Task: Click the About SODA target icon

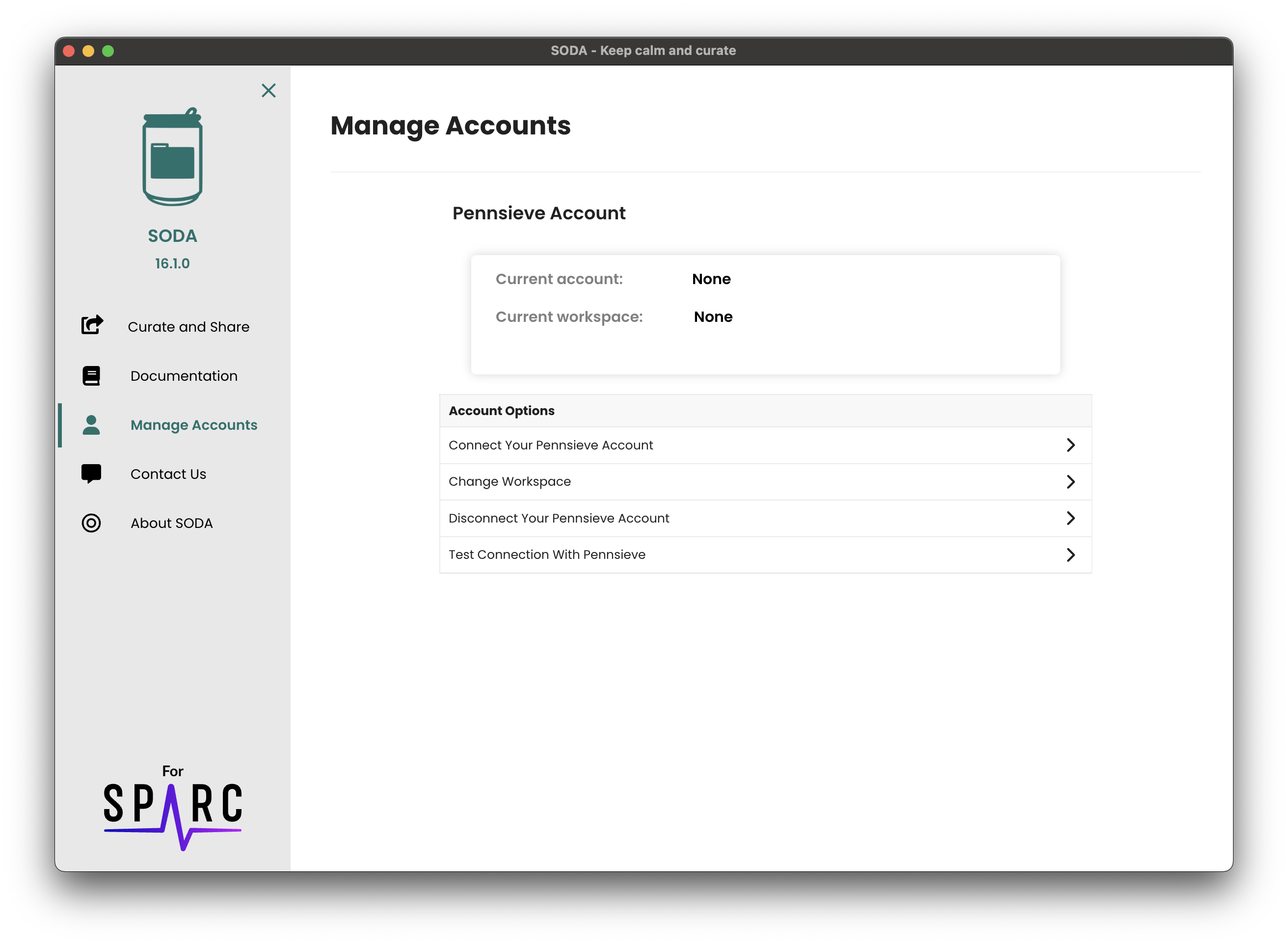Action: coord(91,524)
